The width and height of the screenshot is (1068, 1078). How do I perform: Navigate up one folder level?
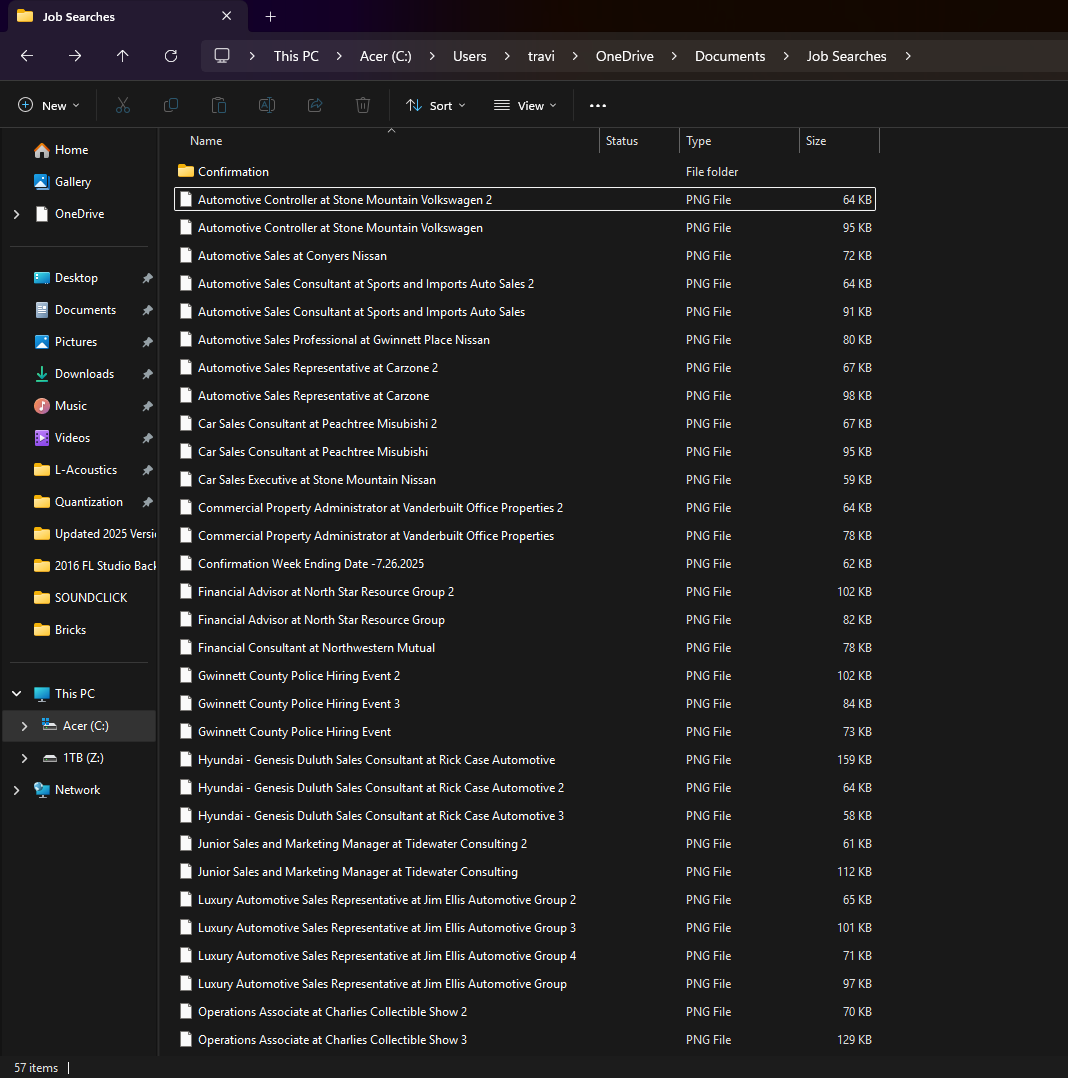point(122,56)
